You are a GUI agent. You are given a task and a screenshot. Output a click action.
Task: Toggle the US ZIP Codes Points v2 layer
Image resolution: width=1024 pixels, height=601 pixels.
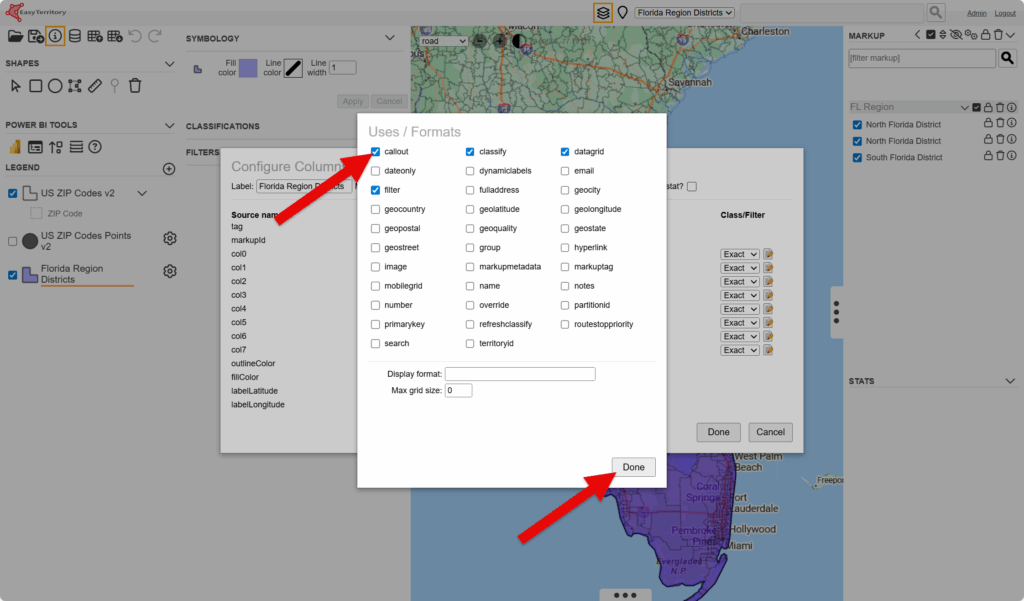tap(12, 241)
